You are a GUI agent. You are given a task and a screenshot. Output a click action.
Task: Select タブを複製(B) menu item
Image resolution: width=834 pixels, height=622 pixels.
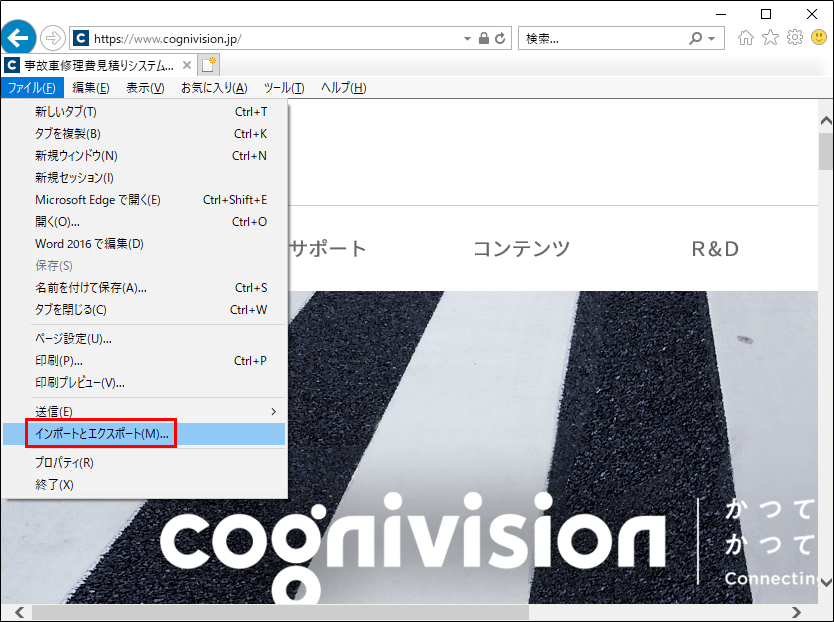pos(144,134)
